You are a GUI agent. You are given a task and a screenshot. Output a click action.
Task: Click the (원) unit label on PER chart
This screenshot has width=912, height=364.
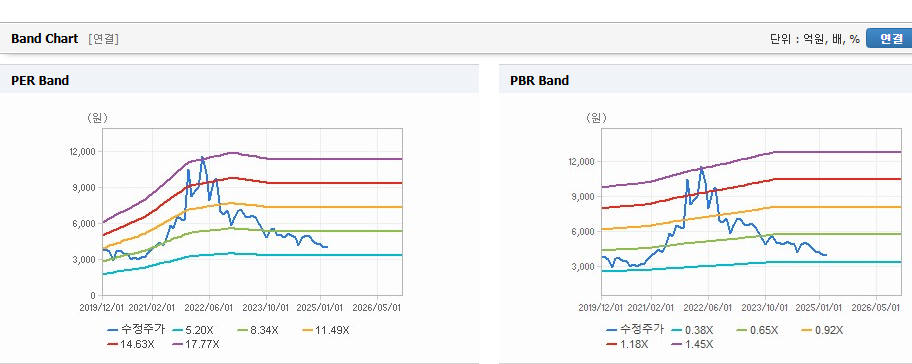coord(97,118)
